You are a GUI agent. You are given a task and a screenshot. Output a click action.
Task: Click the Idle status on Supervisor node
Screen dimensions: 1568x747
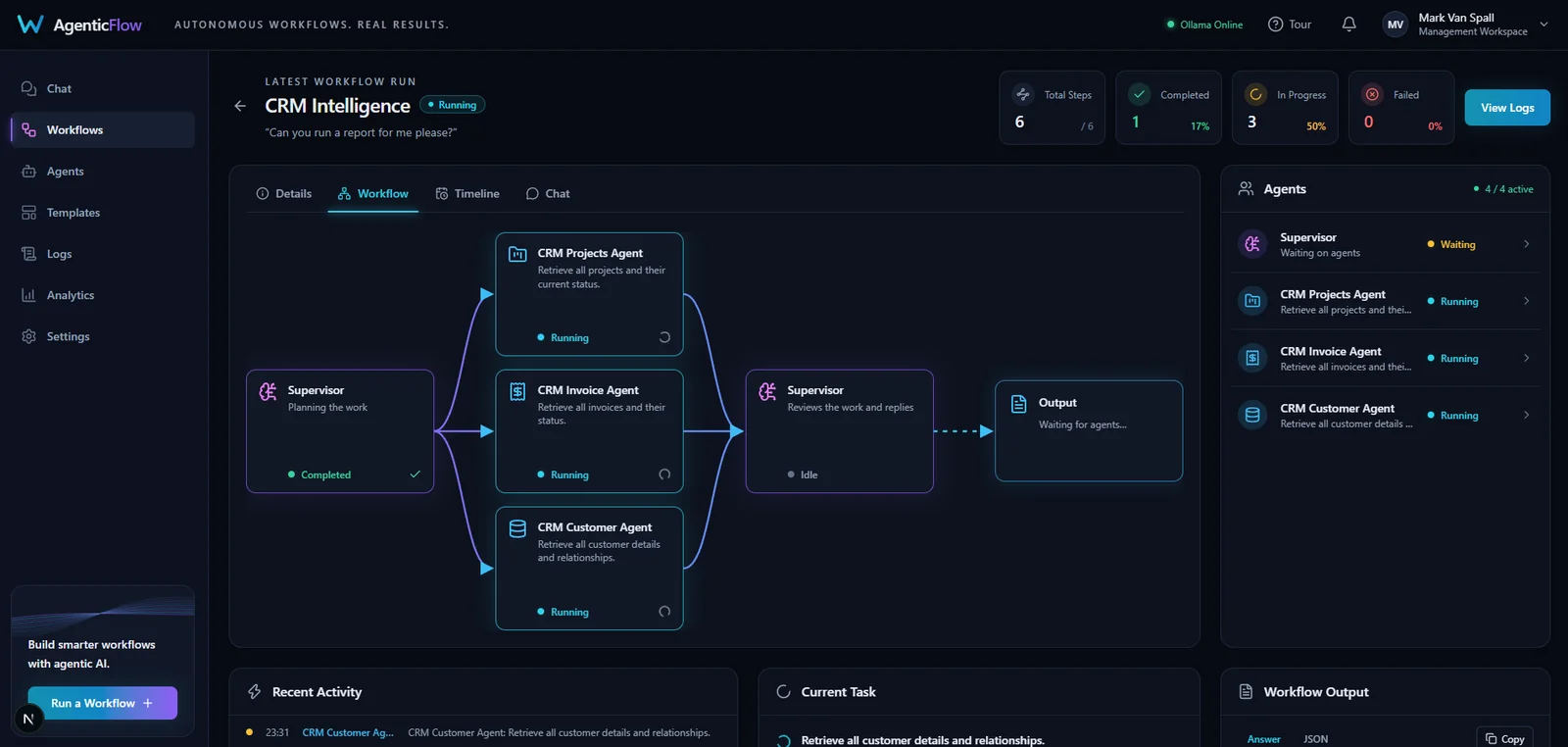point(803,474)
